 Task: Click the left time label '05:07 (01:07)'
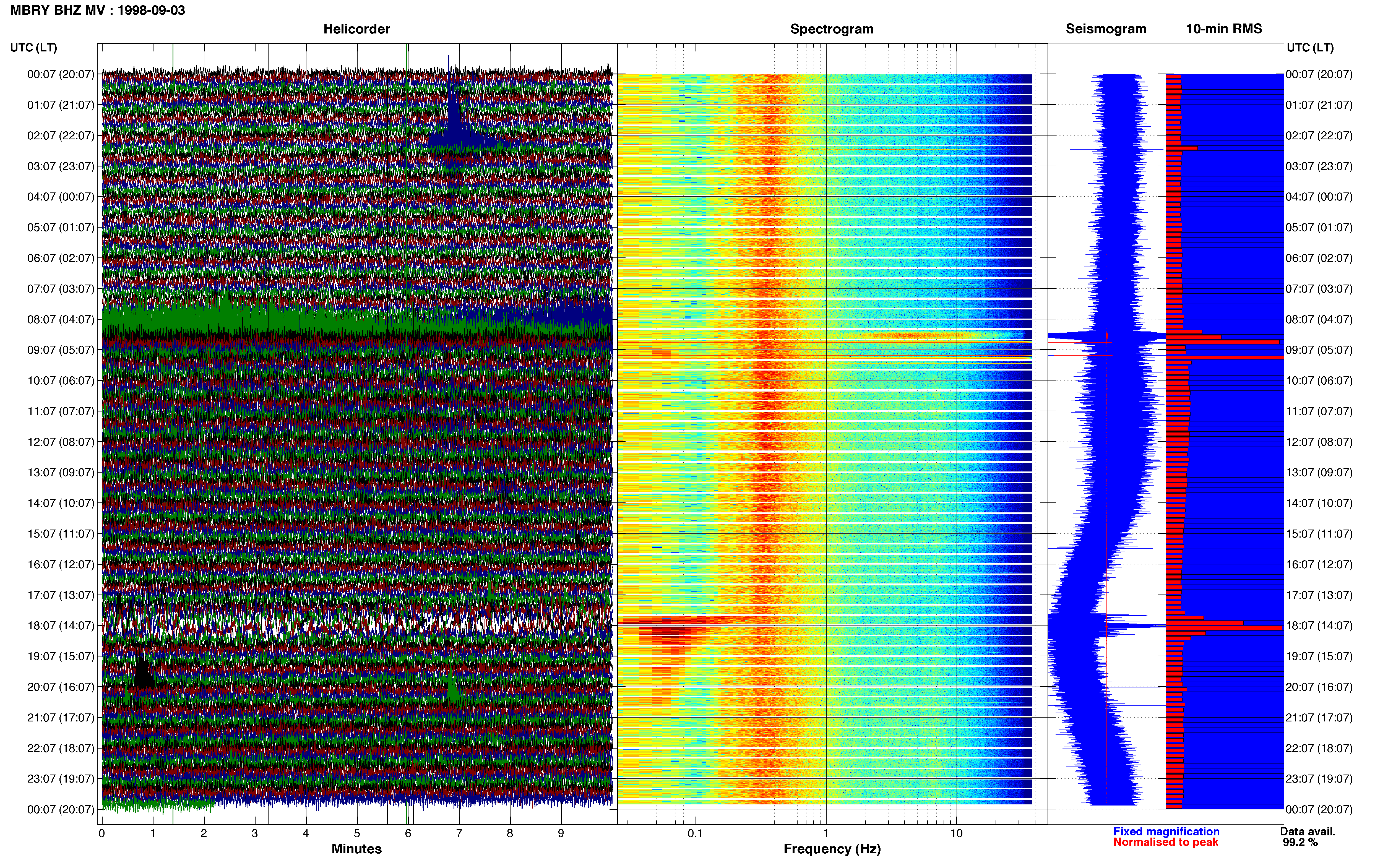coord(60,228)
